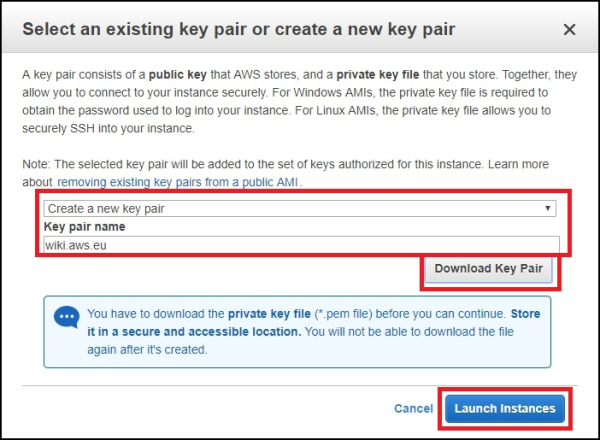Viewport: 600px width, 440px height.
Task: Click the dropdown arrow of key pair selector
Action: click(x=548, y=209)
